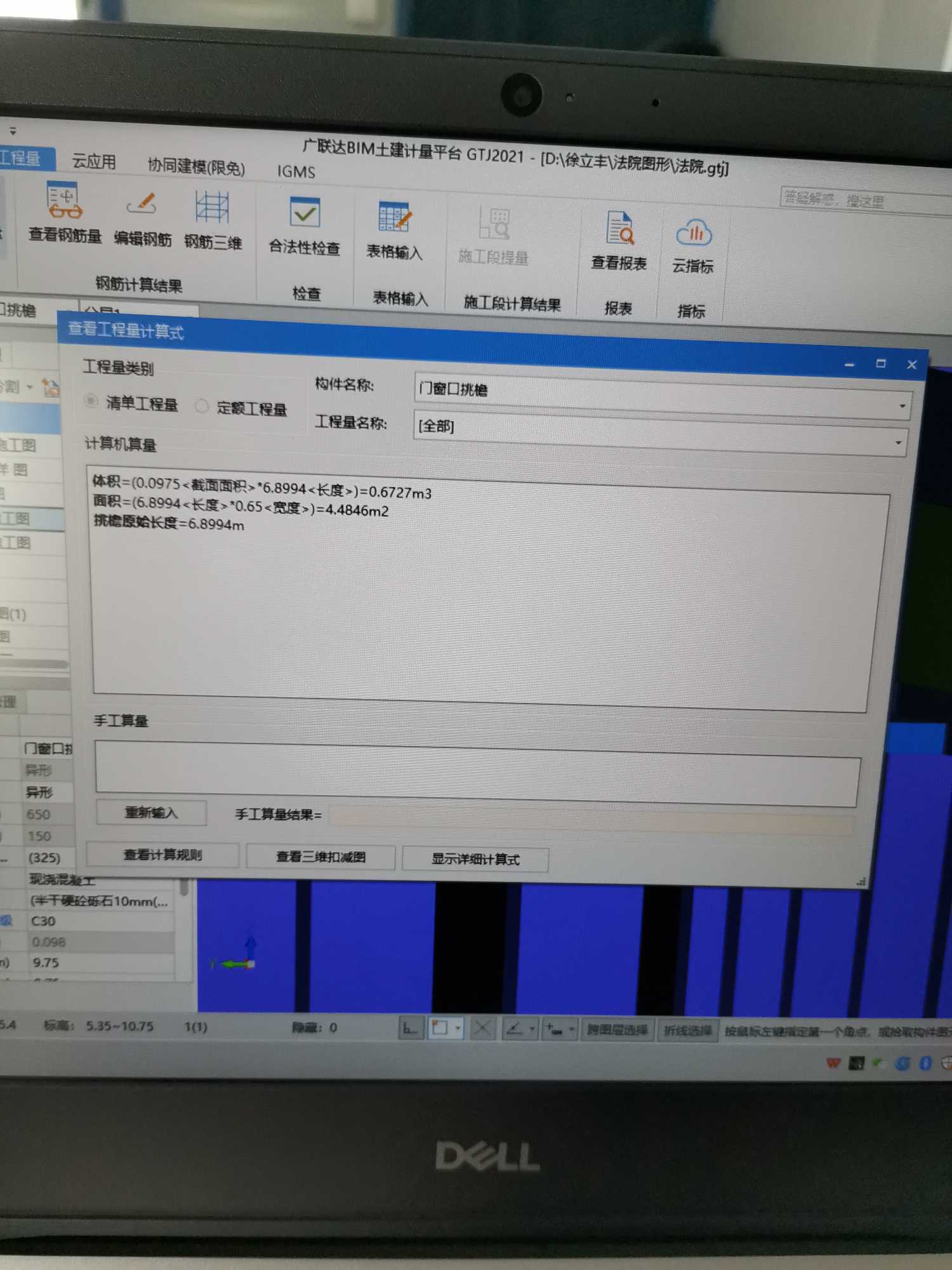Screen dimensions: 952x1270
Task: Click the 面积 formula line
Action: [x=241, y=506]
